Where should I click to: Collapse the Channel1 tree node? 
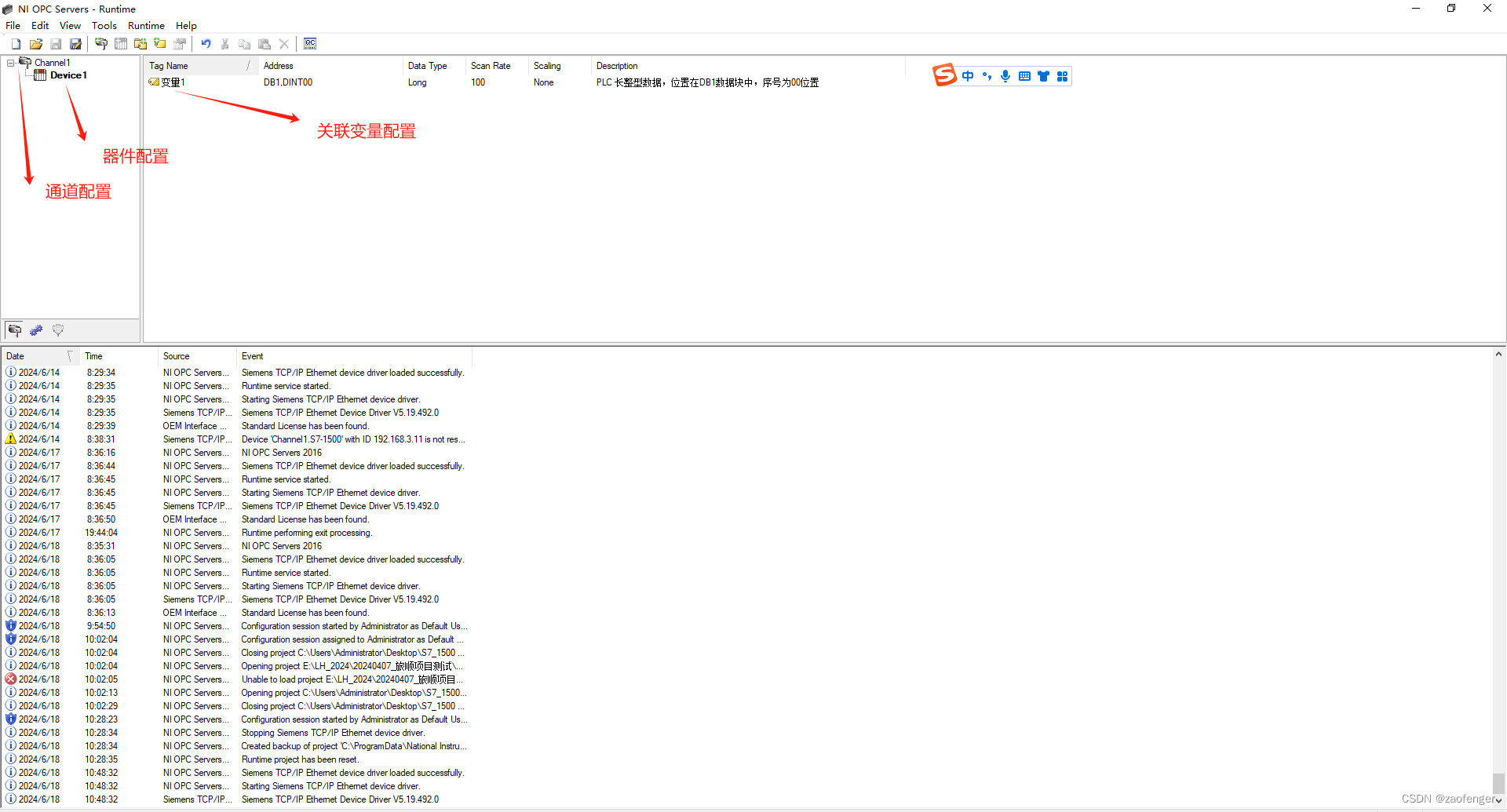[x=10, y=62]
